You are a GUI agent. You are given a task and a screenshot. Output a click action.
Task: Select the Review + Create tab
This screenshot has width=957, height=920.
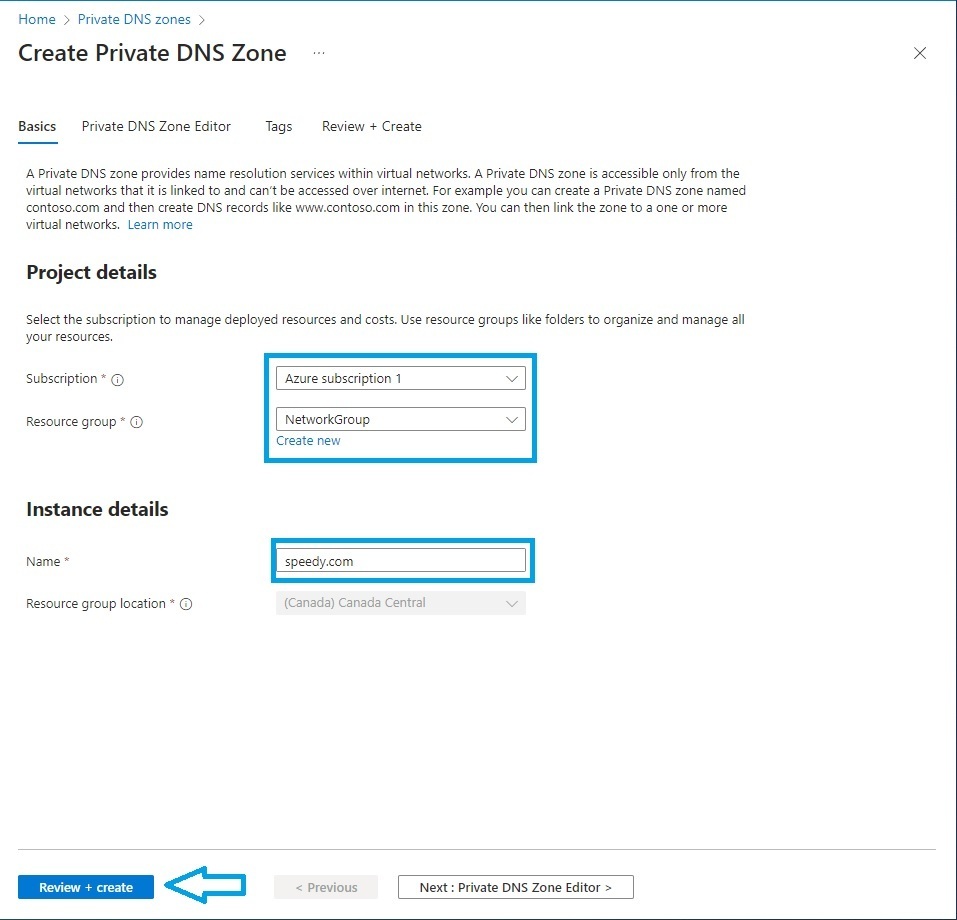pyautogui.click(x=371, y=126)
